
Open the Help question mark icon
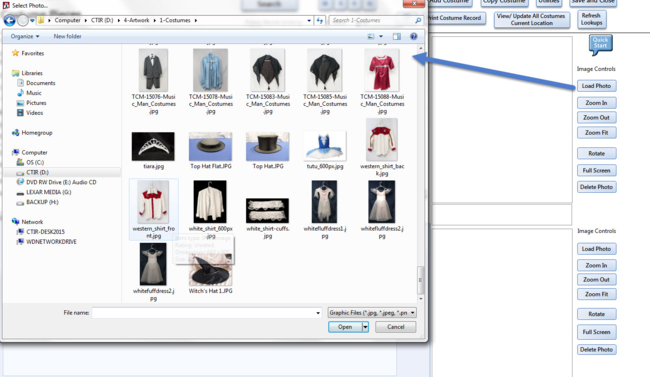click(413, 36)
